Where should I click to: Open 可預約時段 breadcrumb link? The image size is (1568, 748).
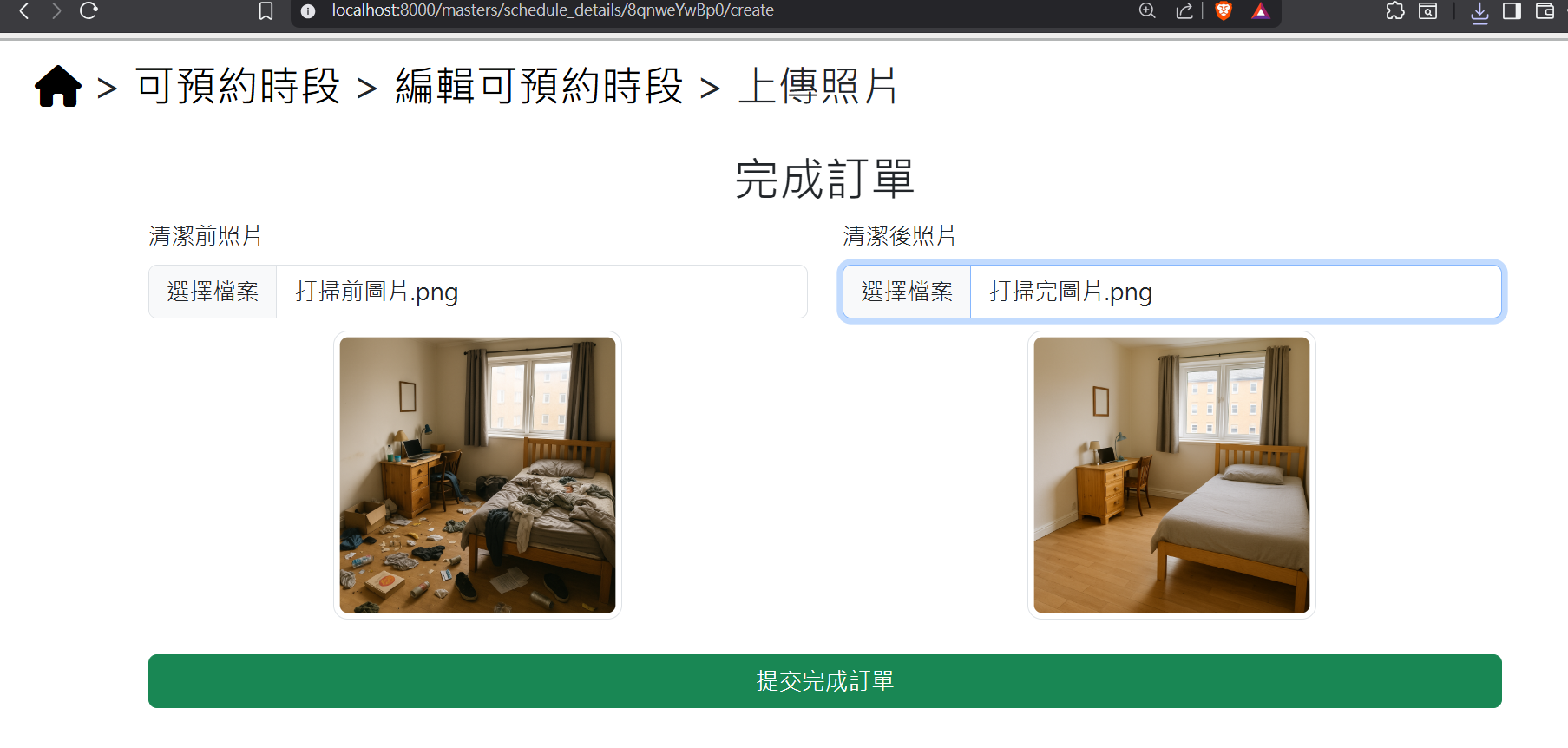pos(238,87)
